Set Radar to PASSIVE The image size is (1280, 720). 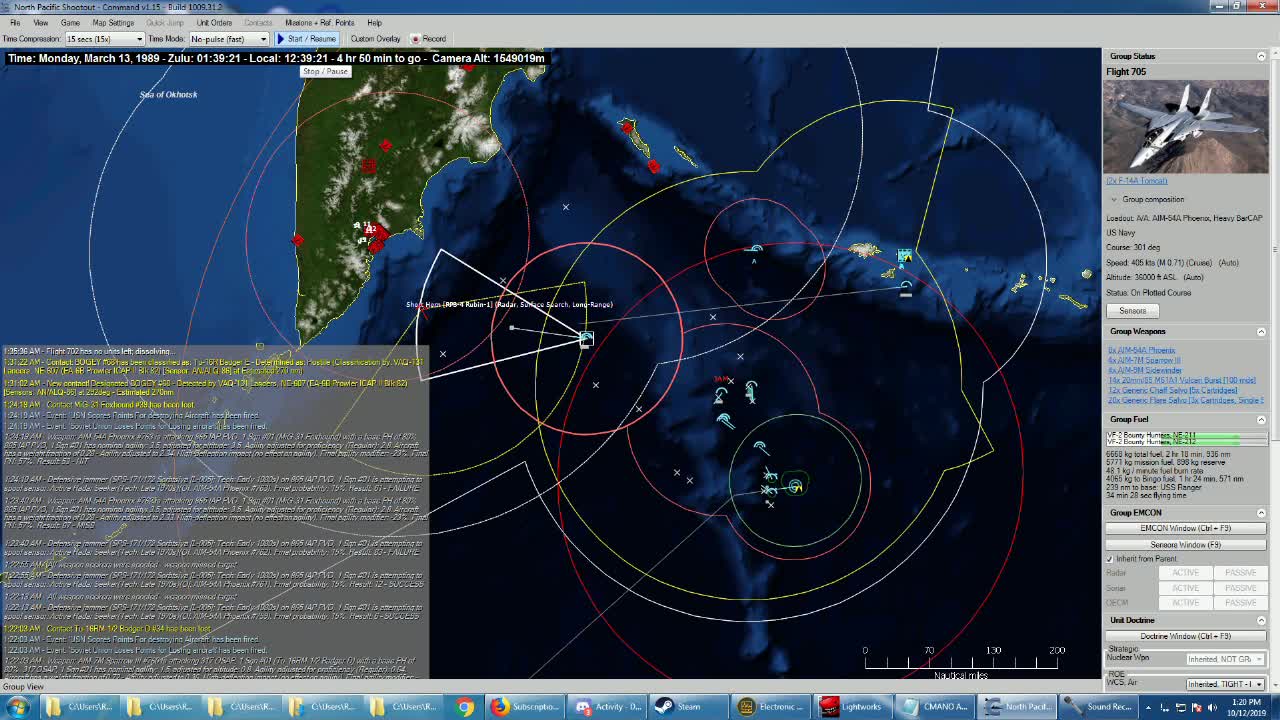[x=1240, y=573]
